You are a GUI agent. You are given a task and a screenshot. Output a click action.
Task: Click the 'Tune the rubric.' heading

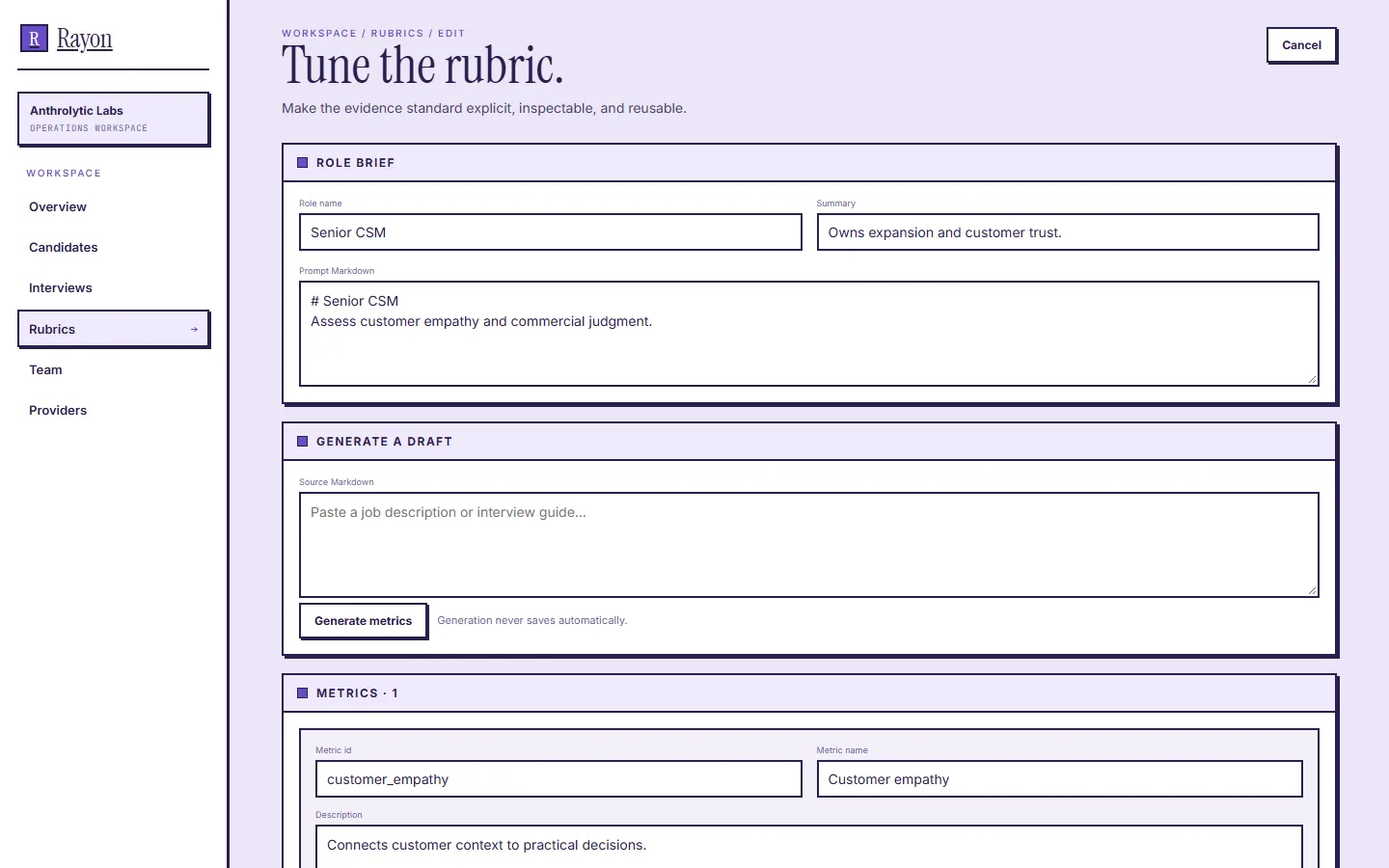pos(422,66)
